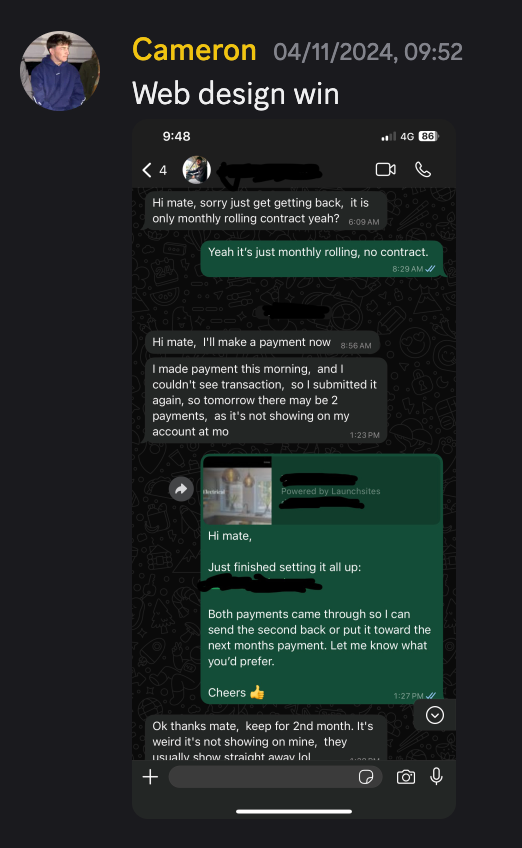
Task: Open the plus attachment menu
Action: 150,777
